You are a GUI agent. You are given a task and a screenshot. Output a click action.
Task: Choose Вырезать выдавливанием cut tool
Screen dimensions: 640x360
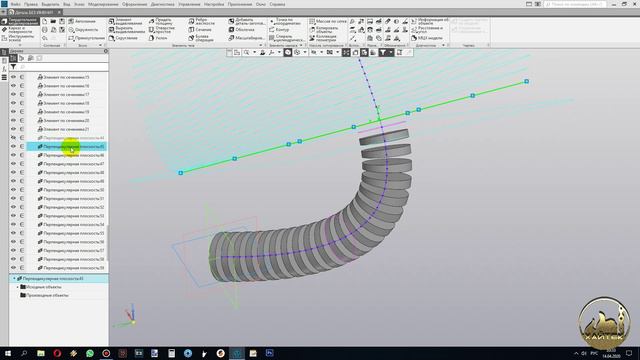tap(127, 30)
